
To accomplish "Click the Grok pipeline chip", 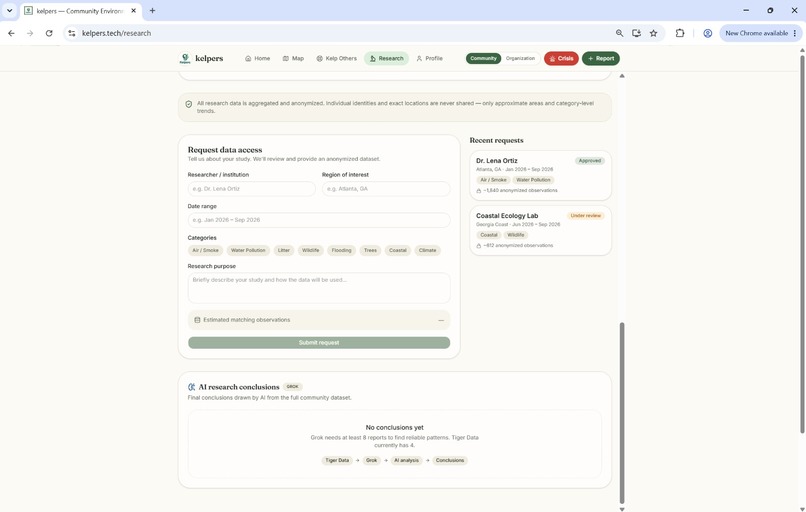I will 372,461.
